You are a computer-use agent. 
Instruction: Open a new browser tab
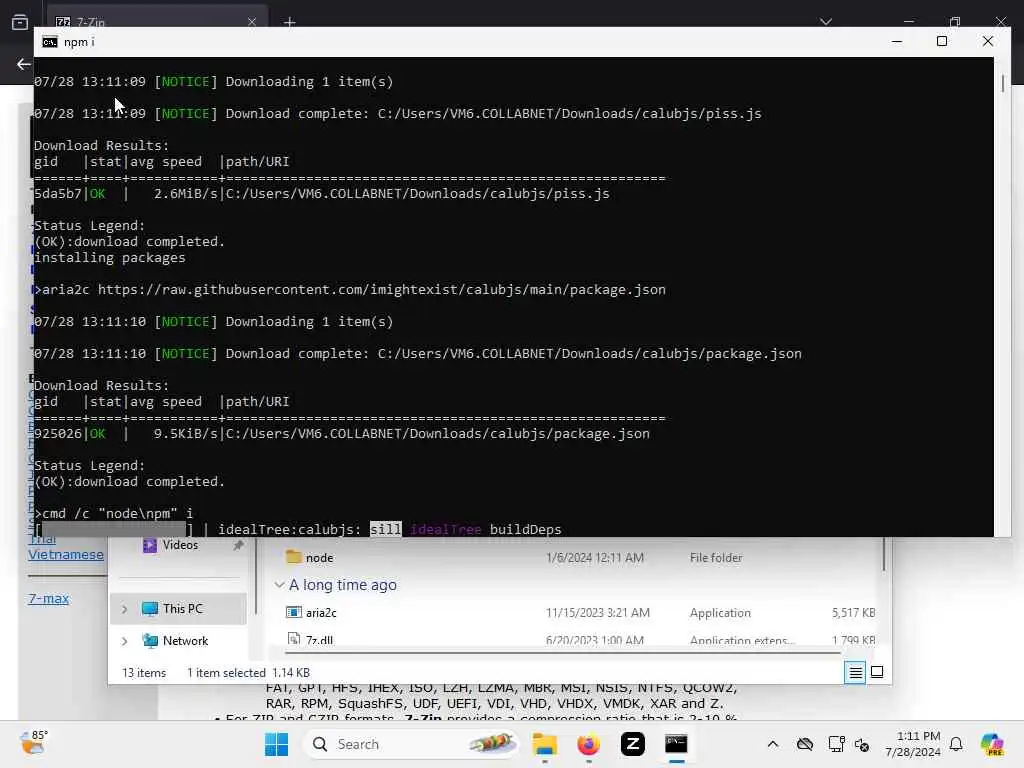click(x=289, y=22)
